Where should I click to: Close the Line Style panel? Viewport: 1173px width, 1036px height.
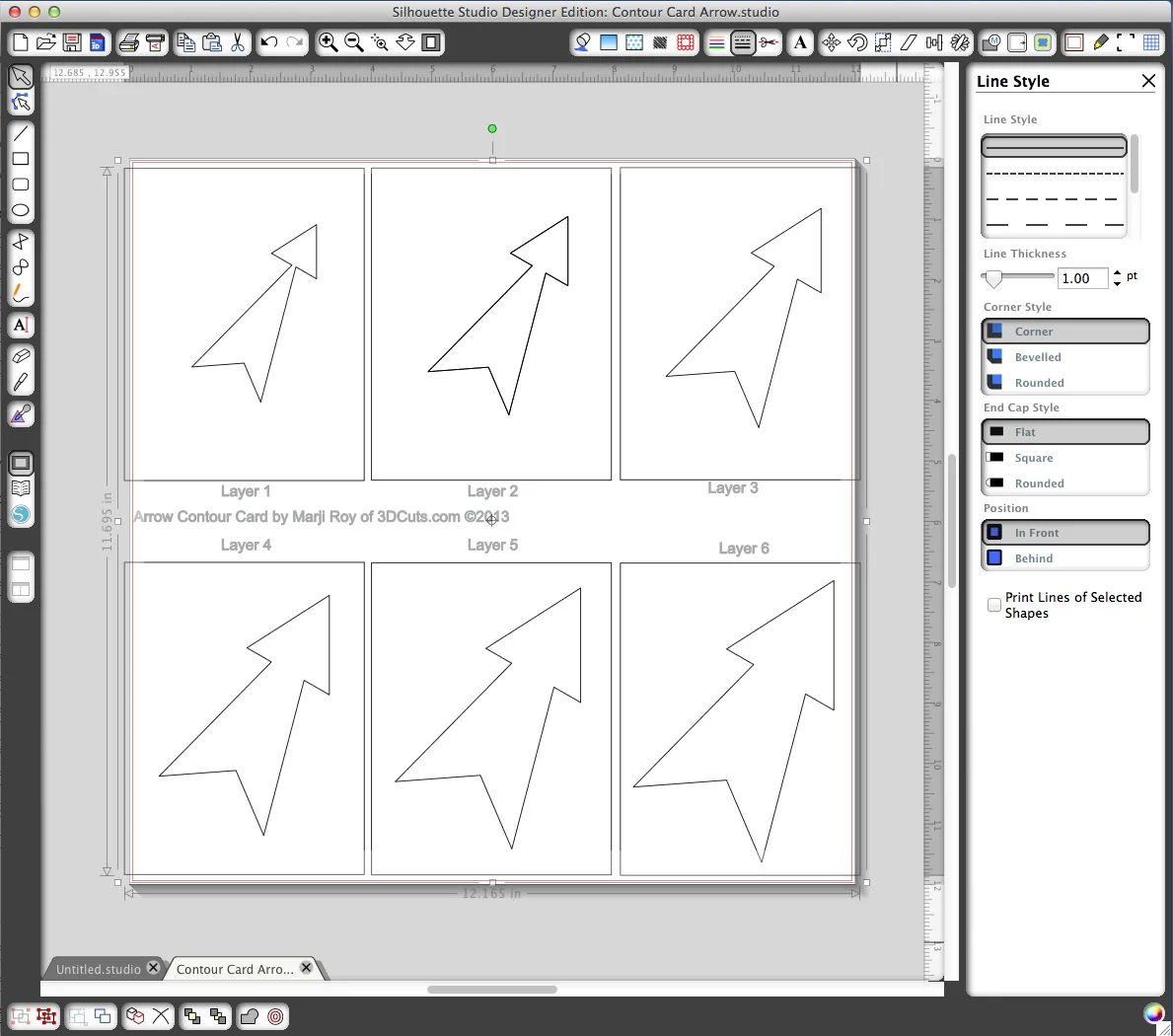point(1148,81)
